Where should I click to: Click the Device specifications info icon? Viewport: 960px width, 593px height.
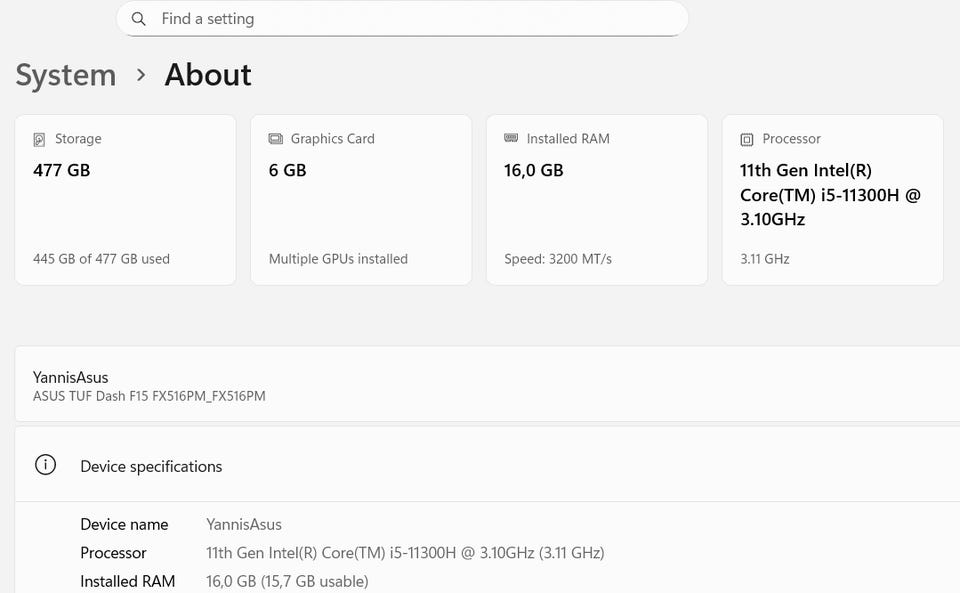pyautogui.click(x=45, y=466)
